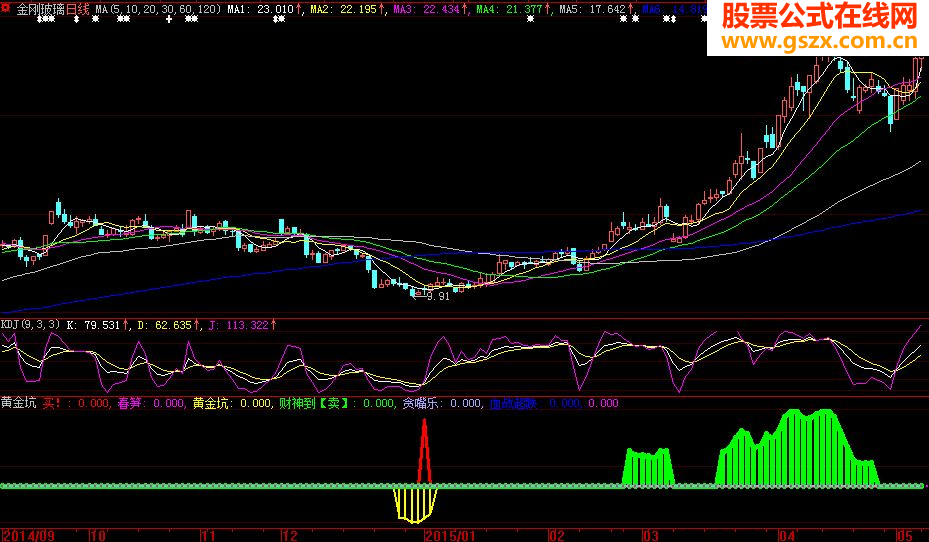Click the plus info marker below the MA header
929x542 pixels.
(169, 20)
